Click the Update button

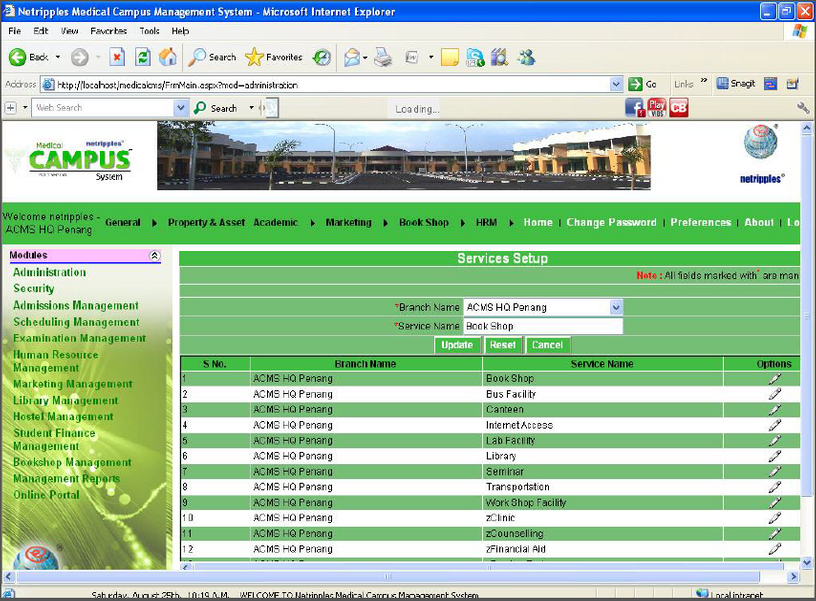click(457, 345)
